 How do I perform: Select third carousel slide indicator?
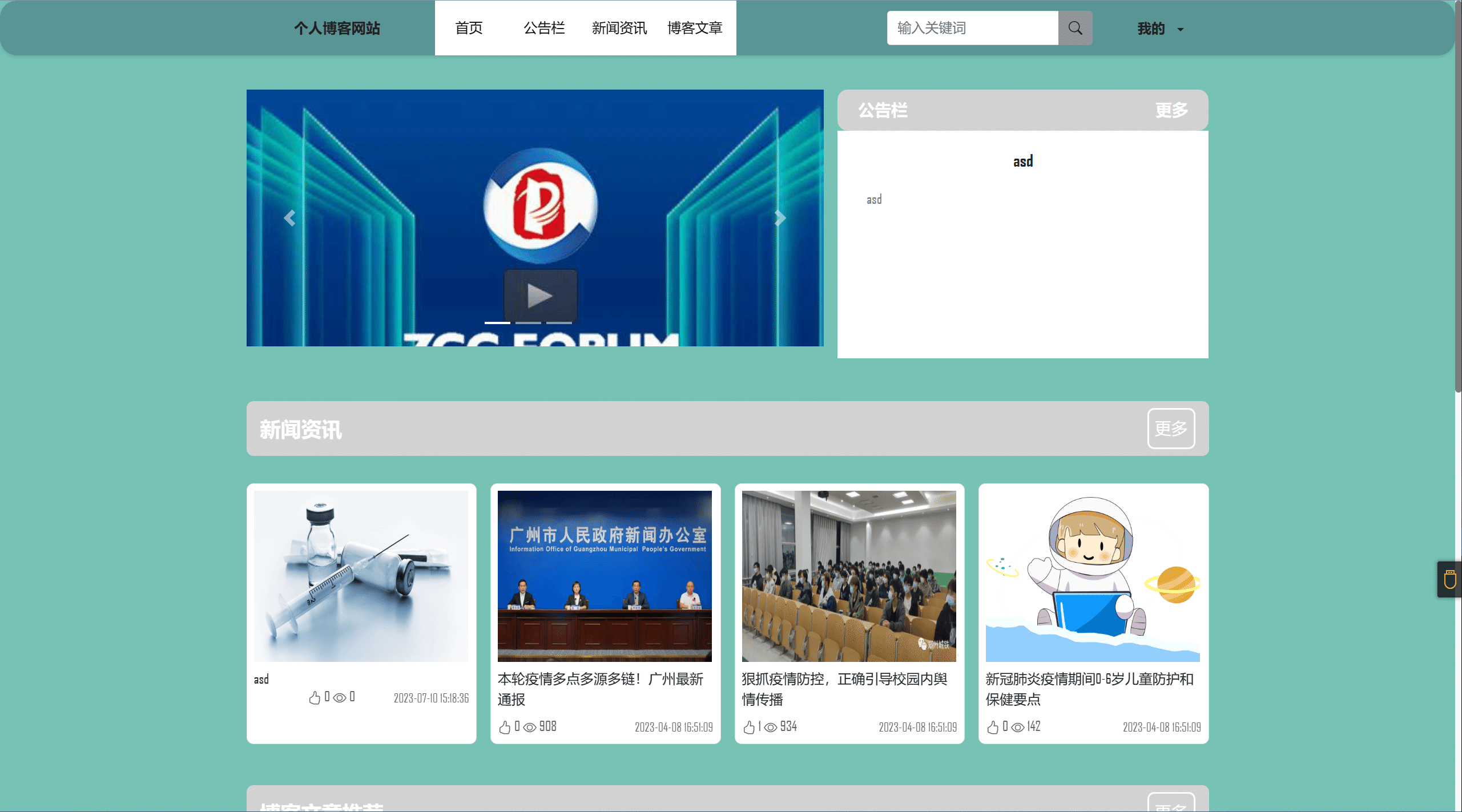559,323
